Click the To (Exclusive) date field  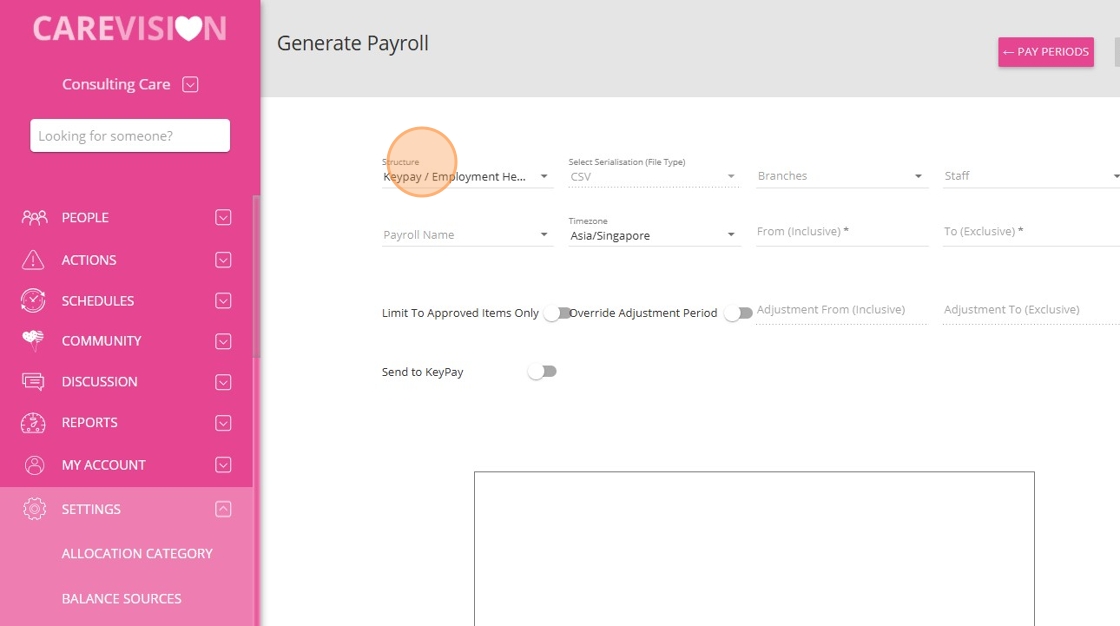tap(1031, 232)
